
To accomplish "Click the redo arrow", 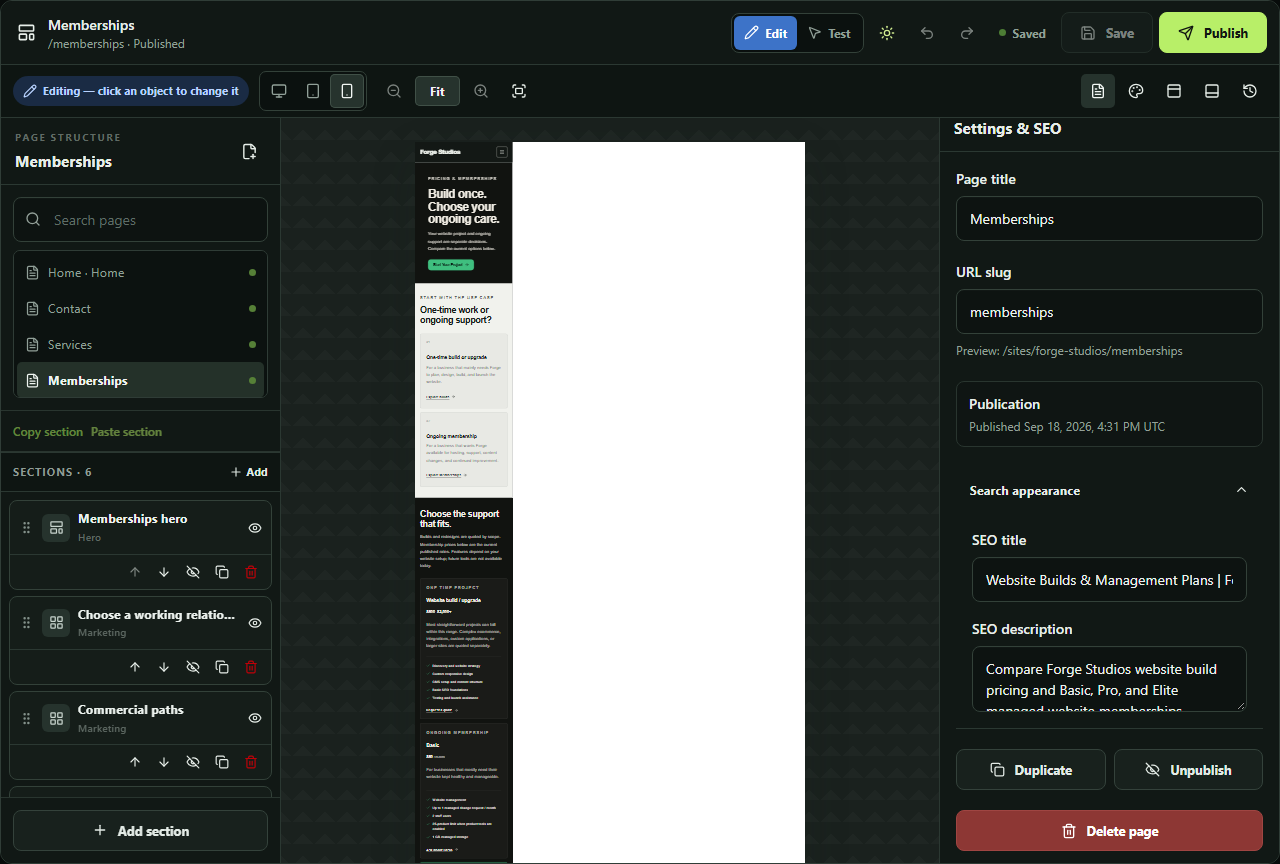I will 967,33.
